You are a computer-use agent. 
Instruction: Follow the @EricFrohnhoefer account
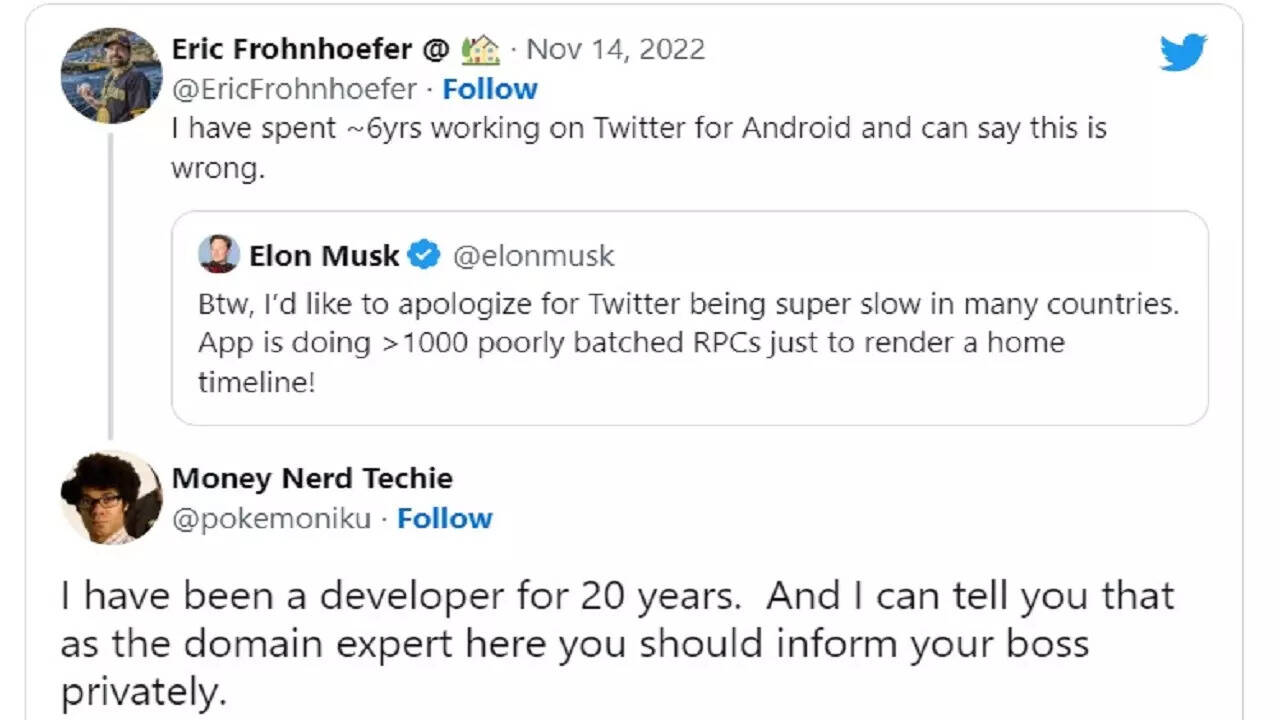click(x=490, y=89)
